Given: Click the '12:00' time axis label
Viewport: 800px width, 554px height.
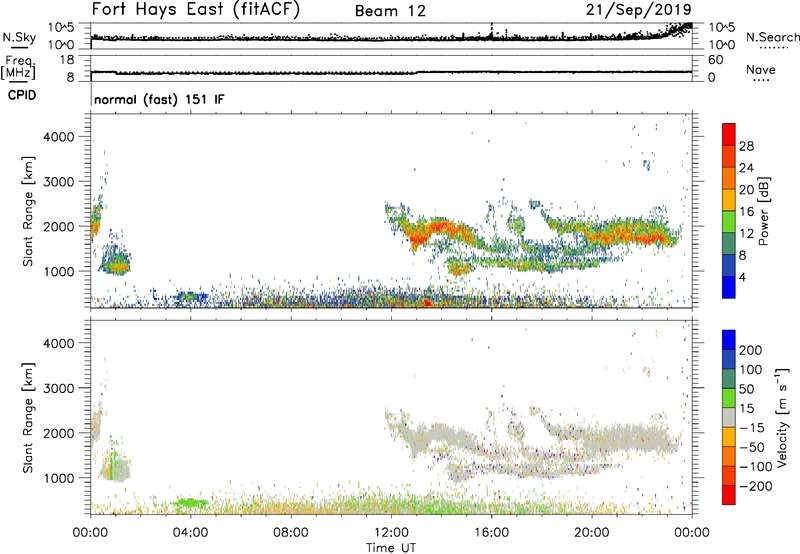Looking at the screenshot, I should pyautogui.click(x=391, y=533).
